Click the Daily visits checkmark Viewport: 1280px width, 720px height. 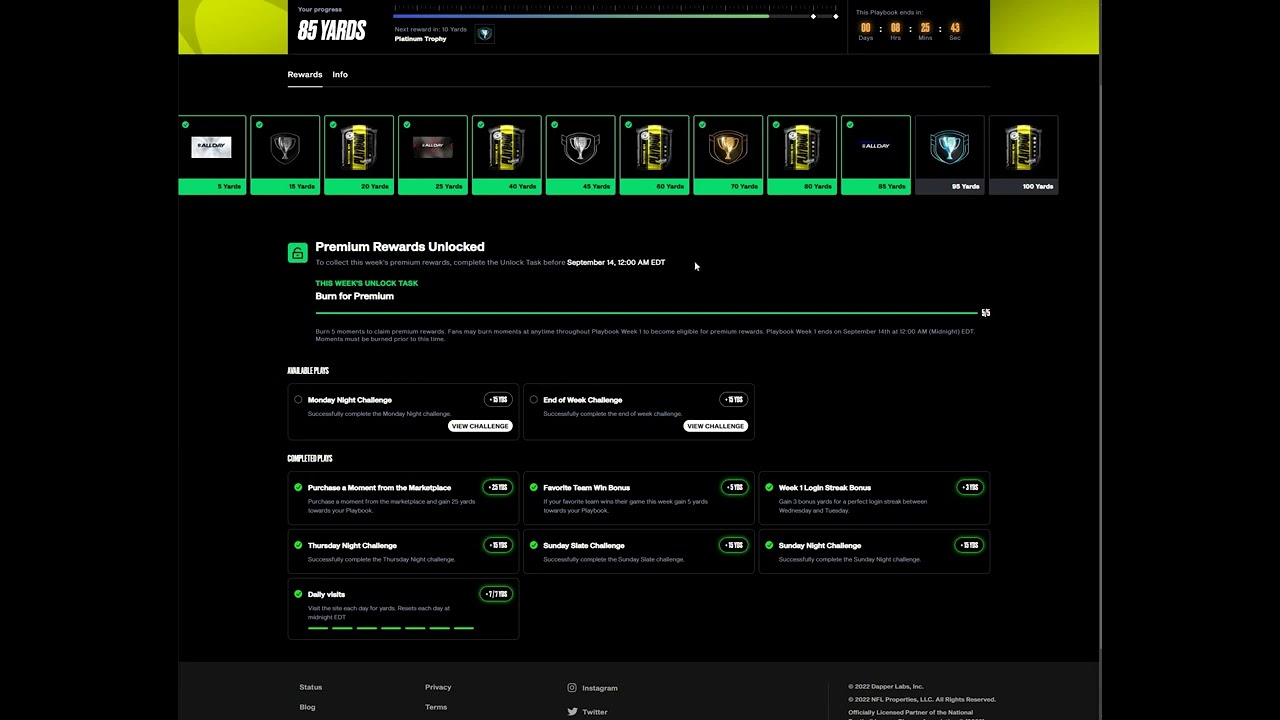point(298,594)
